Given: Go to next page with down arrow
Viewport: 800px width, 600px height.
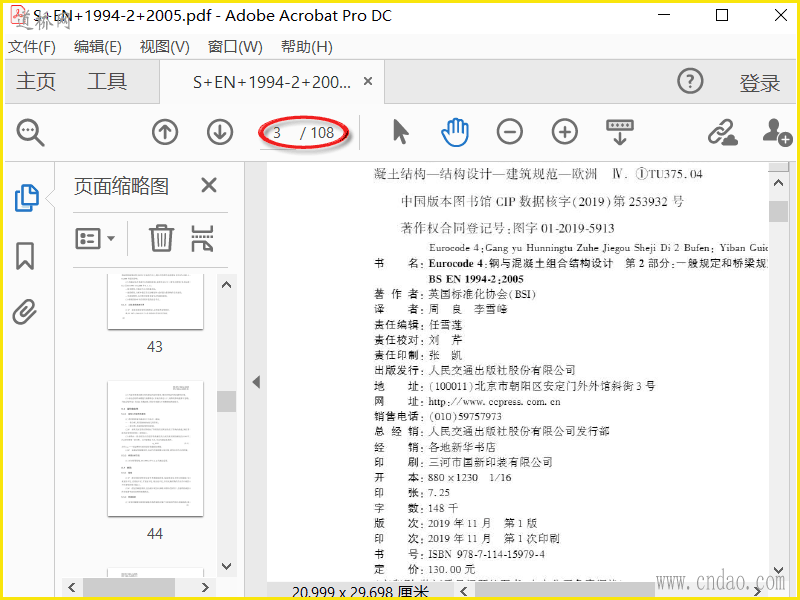Looking at the screenshot, I should [x=220, y=132].
